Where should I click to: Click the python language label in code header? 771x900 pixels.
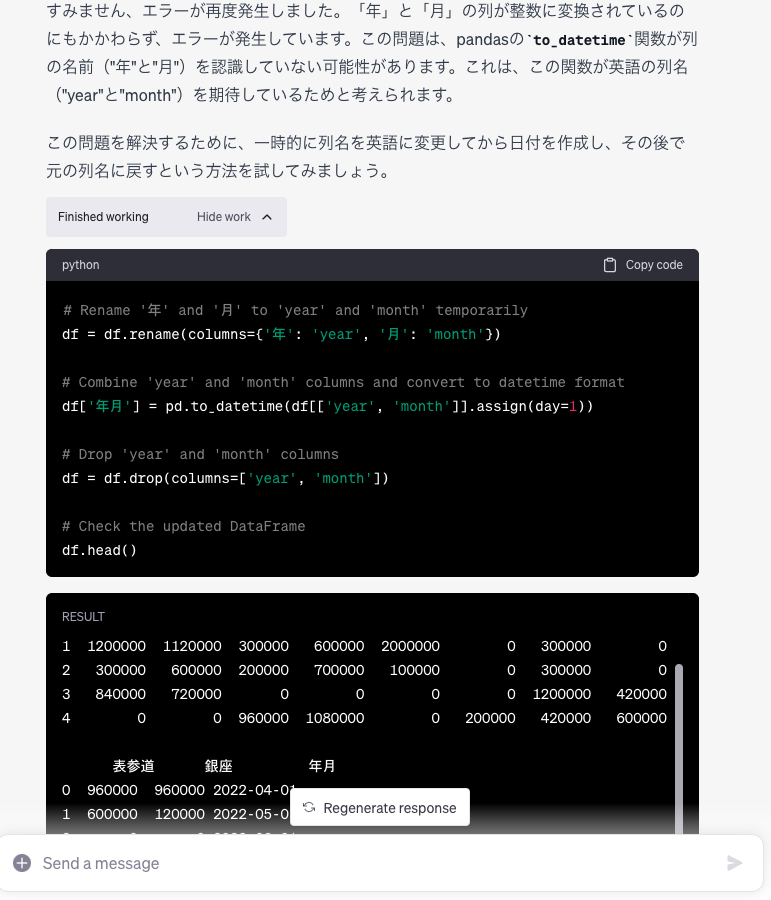80,265
